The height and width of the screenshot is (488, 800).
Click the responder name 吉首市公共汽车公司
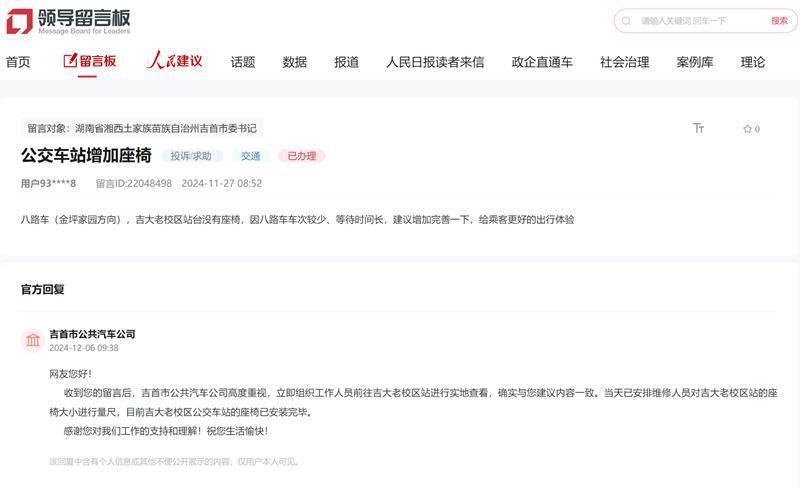(92, 334)
